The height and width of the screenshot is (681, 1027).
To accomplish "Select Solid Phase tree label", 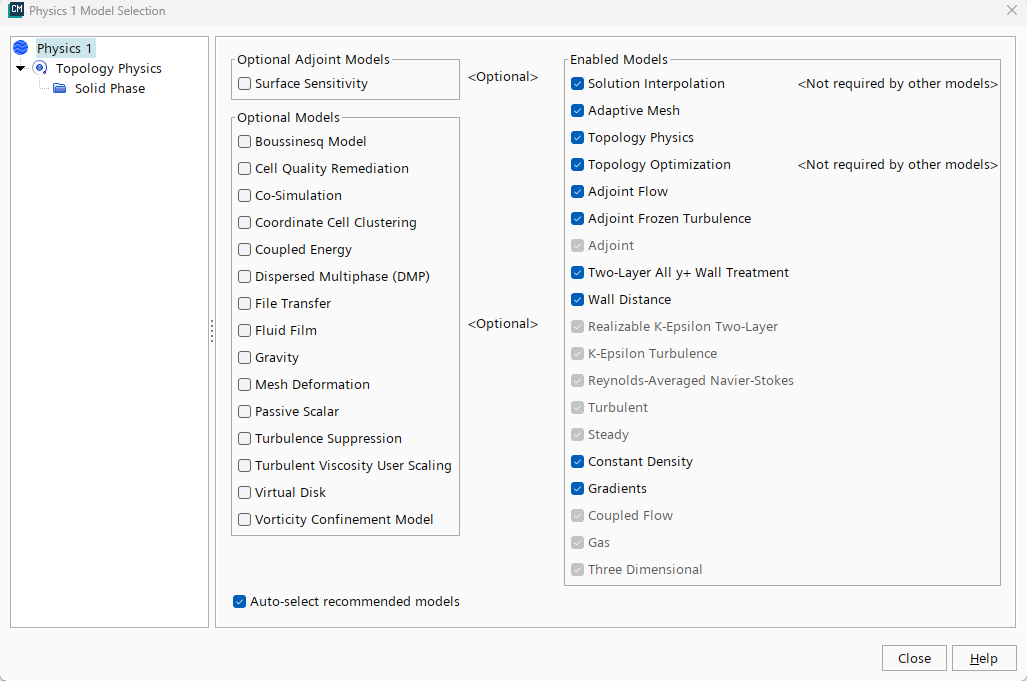I will point(110,88).
